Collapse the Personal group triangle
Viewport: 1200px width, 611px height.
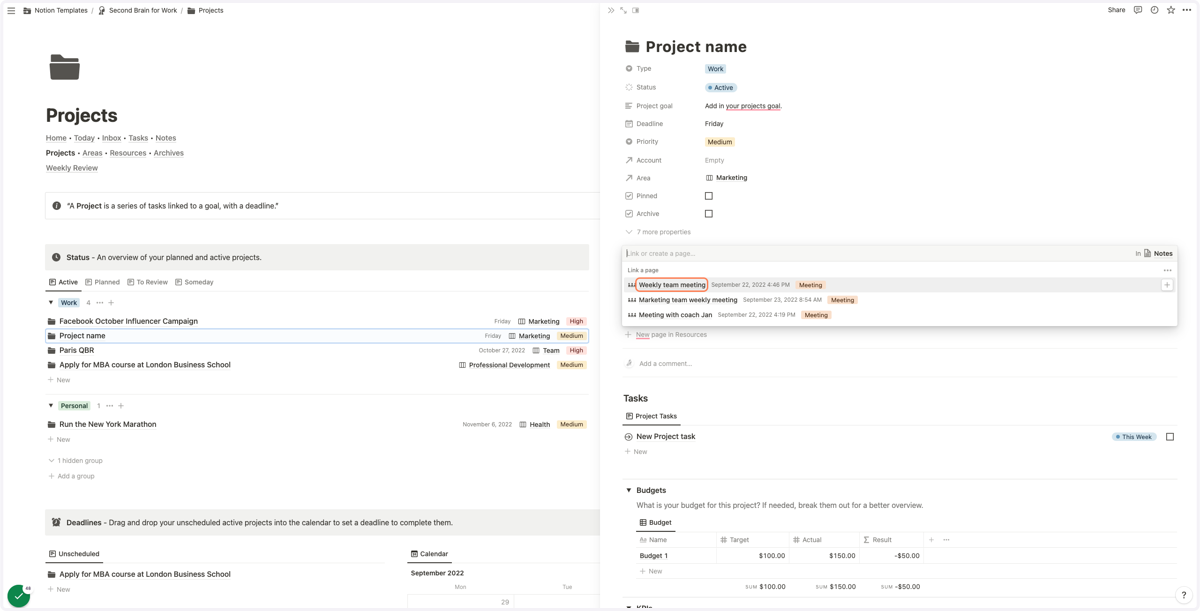click(51, 406)
